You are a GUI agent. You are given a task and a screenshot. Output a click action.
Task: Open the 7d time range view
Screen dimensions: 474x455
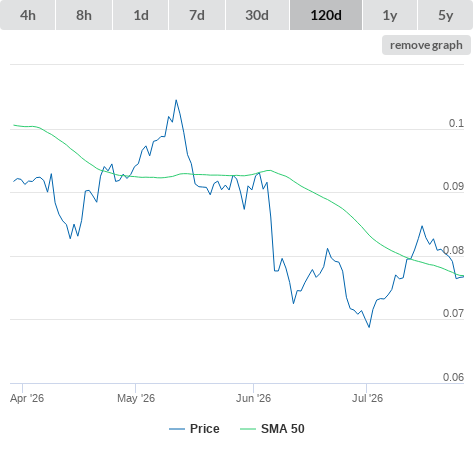[197, 15]
